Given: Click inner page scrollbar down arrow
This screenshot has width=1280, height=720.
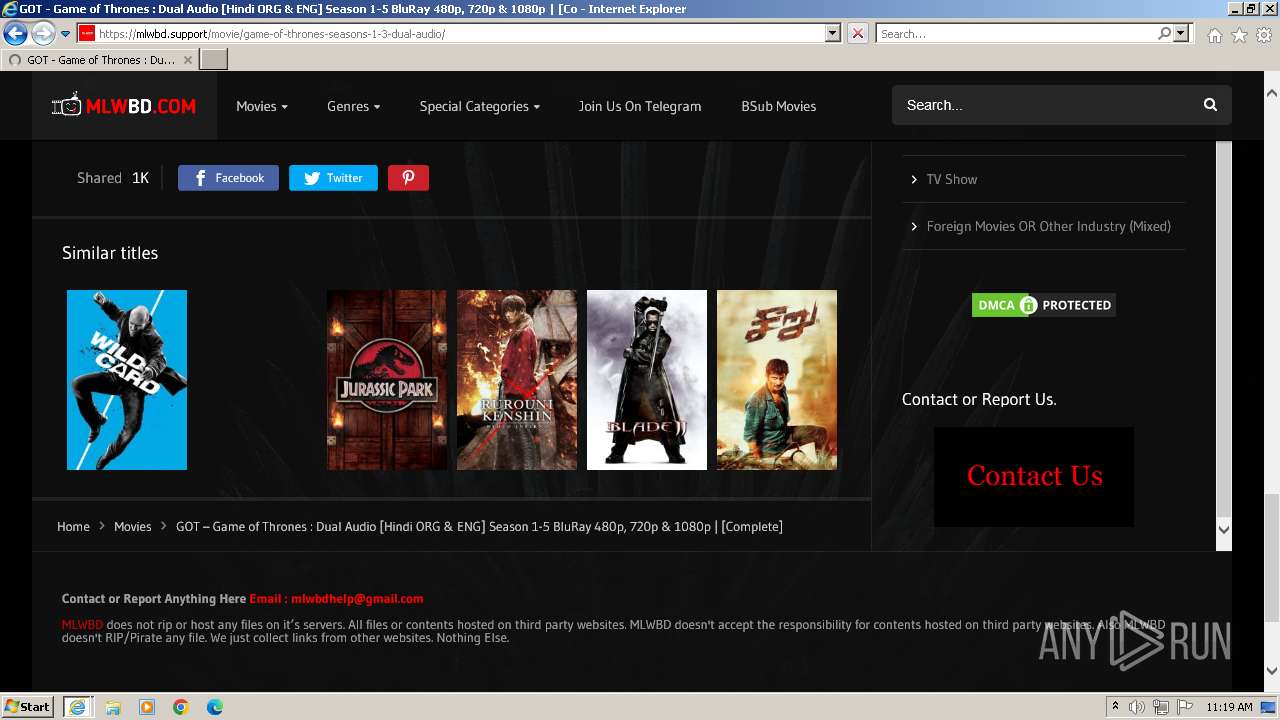Looking at the screenshot, I should click(1224, 530).
